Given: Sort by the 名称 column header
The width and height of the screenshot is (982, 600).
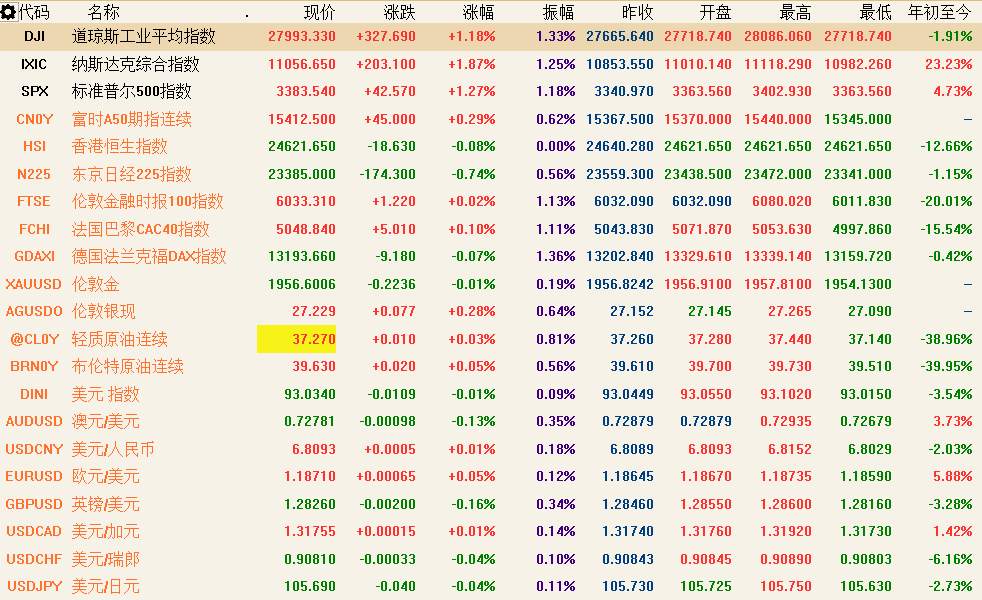Looking at the screenshot, I should (104, 11).
